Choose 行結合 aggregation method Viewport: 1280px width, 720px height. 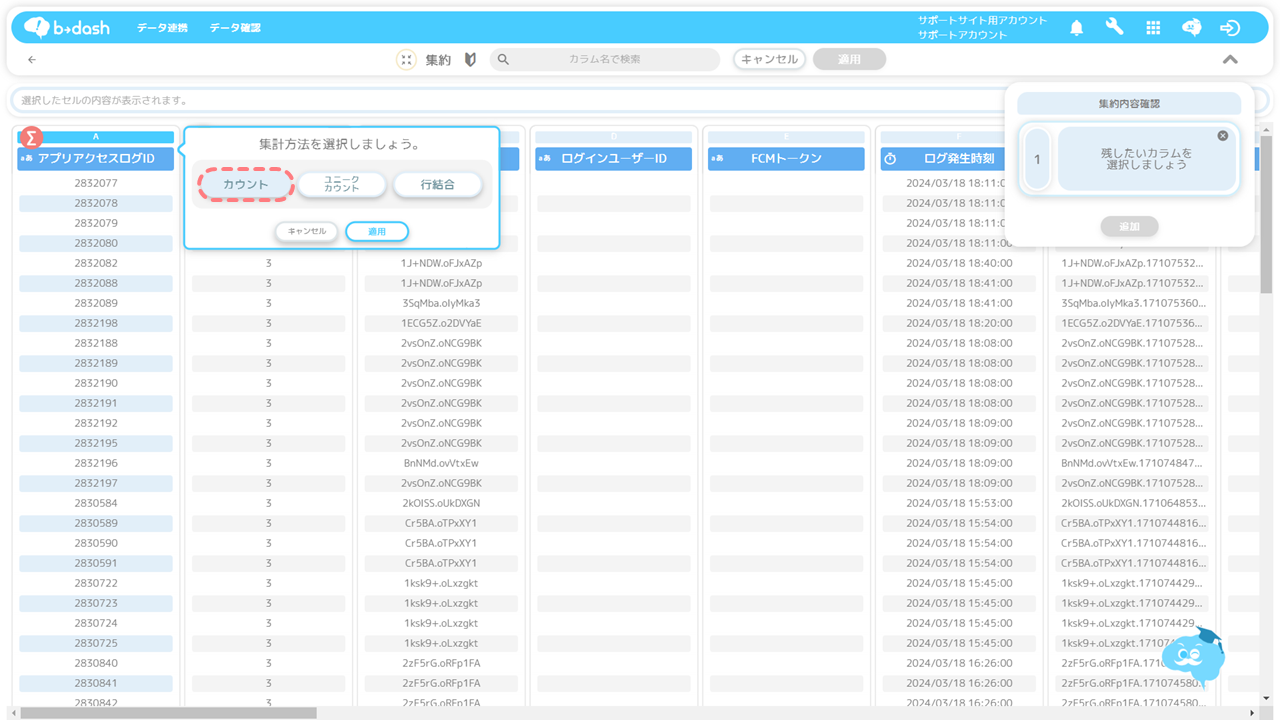point(437,185)
